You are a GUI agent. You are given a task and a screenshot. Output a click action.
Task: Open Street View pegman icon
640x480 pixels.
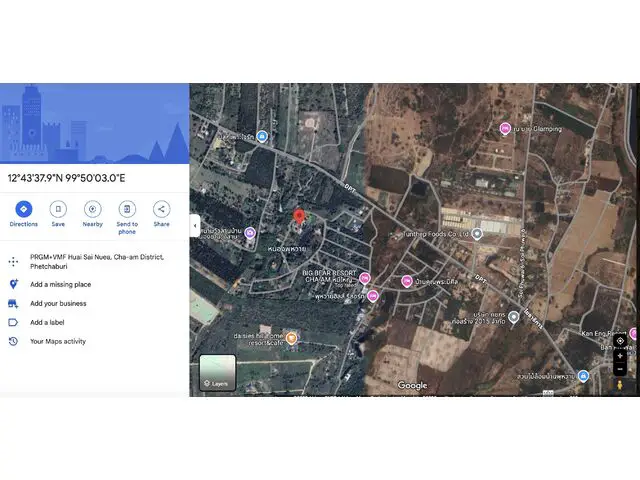pyautogui.click(x=620, y=384)
